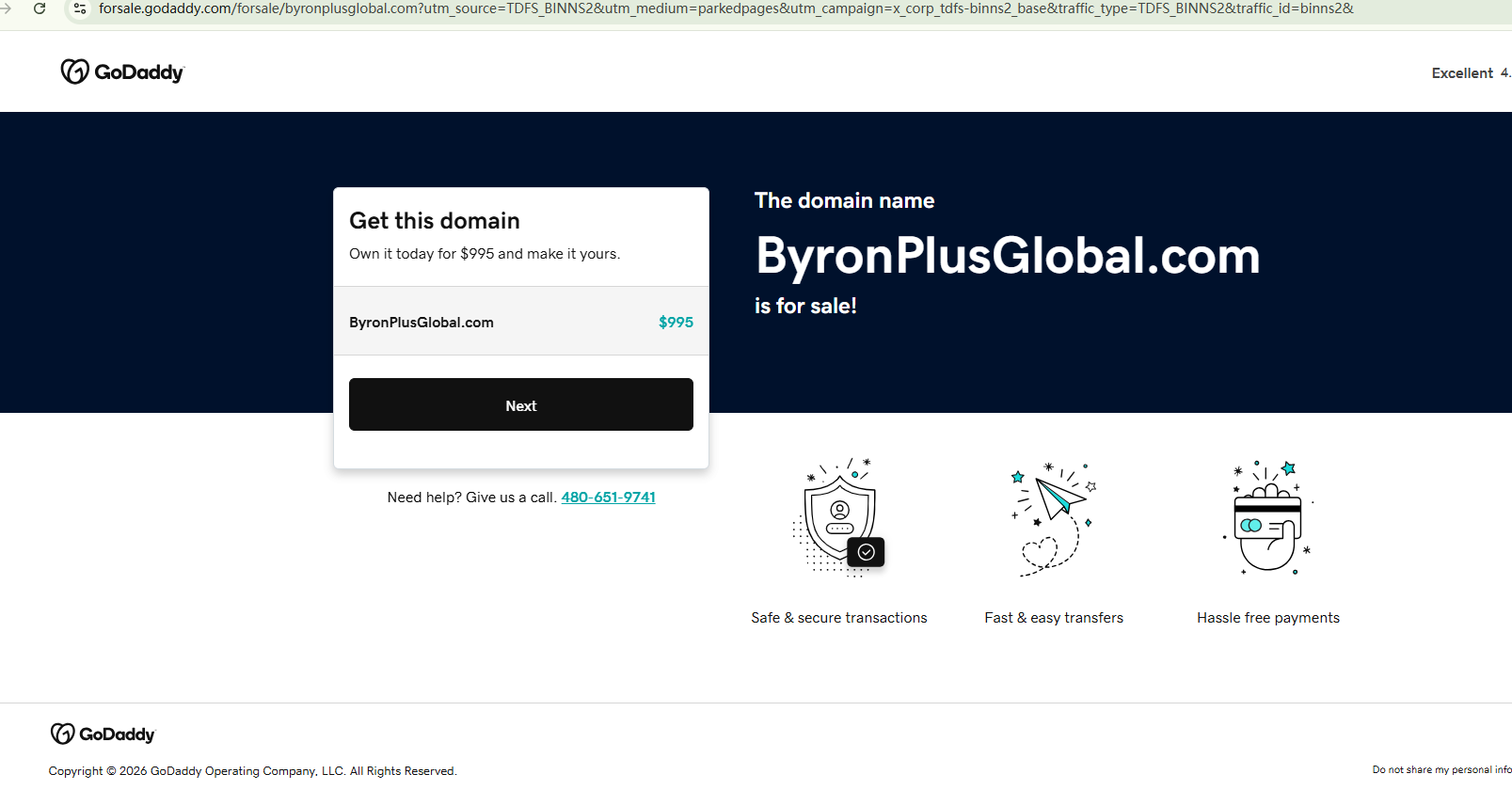Image resolution: width=1512 pixels, height=806 pixels.
Task: Click the GoDaddy logo in the footer
Action: [x=103, y=734]
